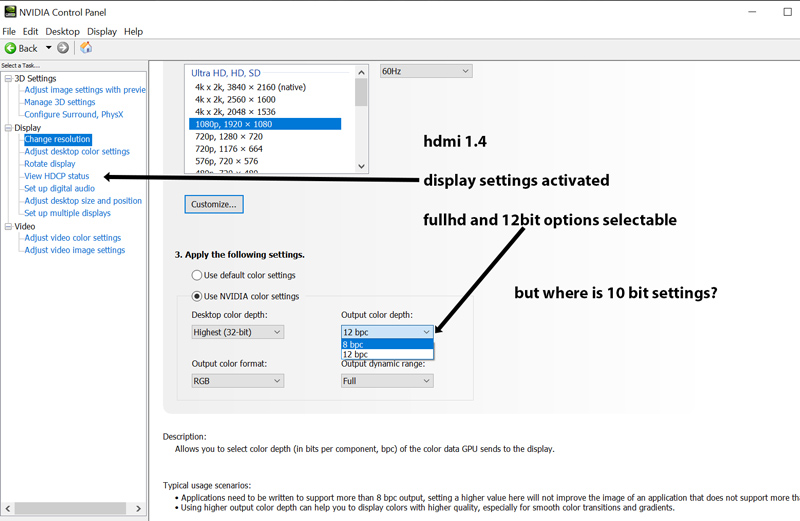Collapse the Display tree node
Image resolution: width=800 pixels, height=521 pixels.
pyautogui.click(x=8, y=128)
